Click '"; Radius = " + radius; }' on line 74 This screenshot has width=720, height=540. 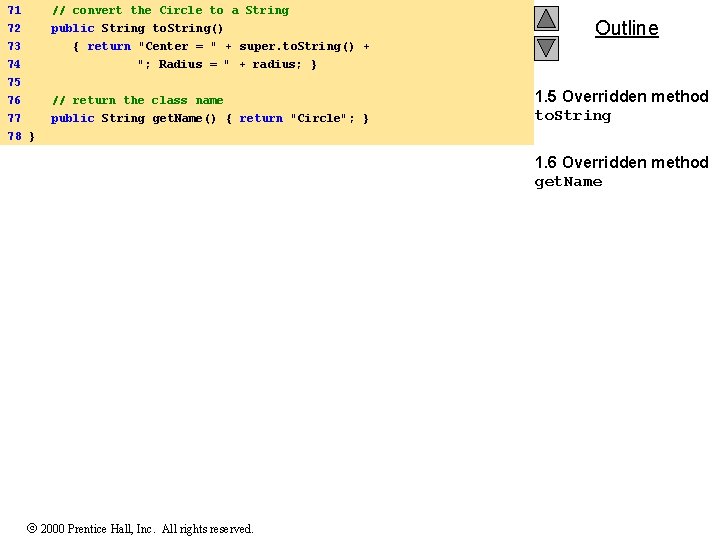(x=227, y=64)
